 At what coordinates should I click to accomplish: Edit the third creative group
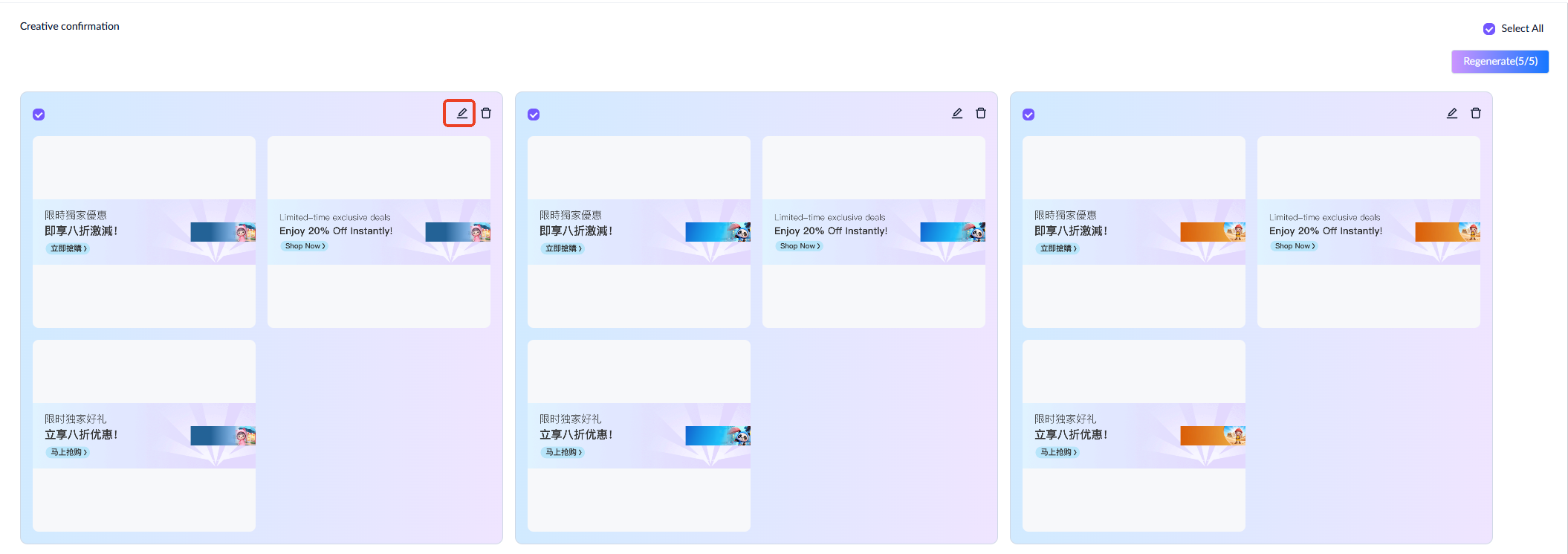tap(1452, 113)
